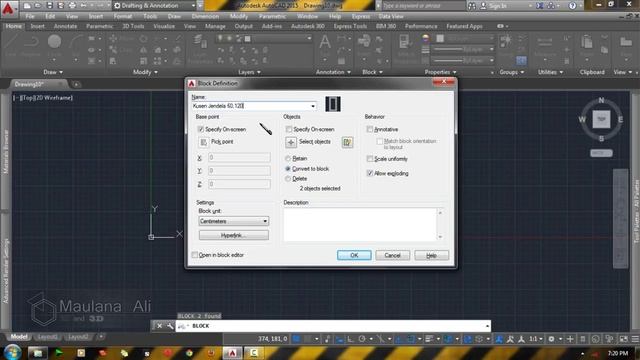Click the Plot printer icon in quick access
This screenshot has width=640, height=360.
(x=72, y=6)
